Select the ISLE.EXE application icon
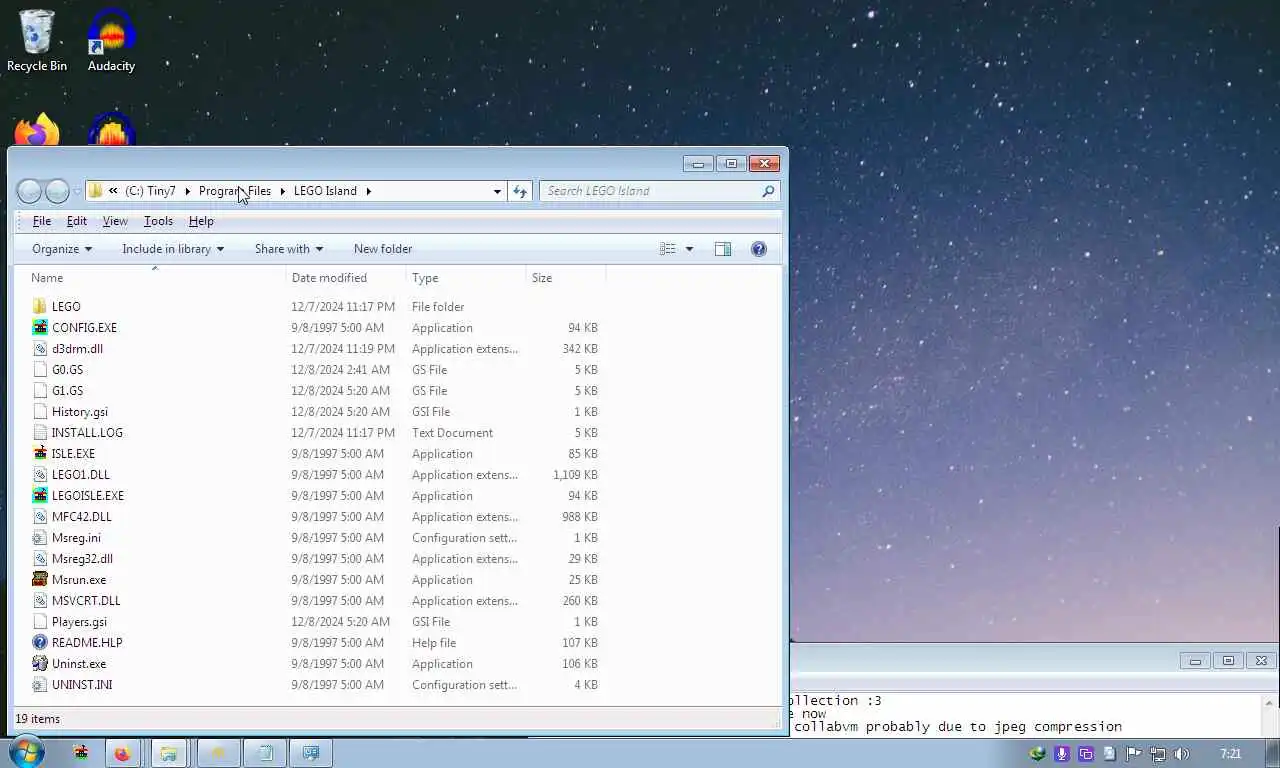Screen dimensions: 1280x768 click(40, 454)
